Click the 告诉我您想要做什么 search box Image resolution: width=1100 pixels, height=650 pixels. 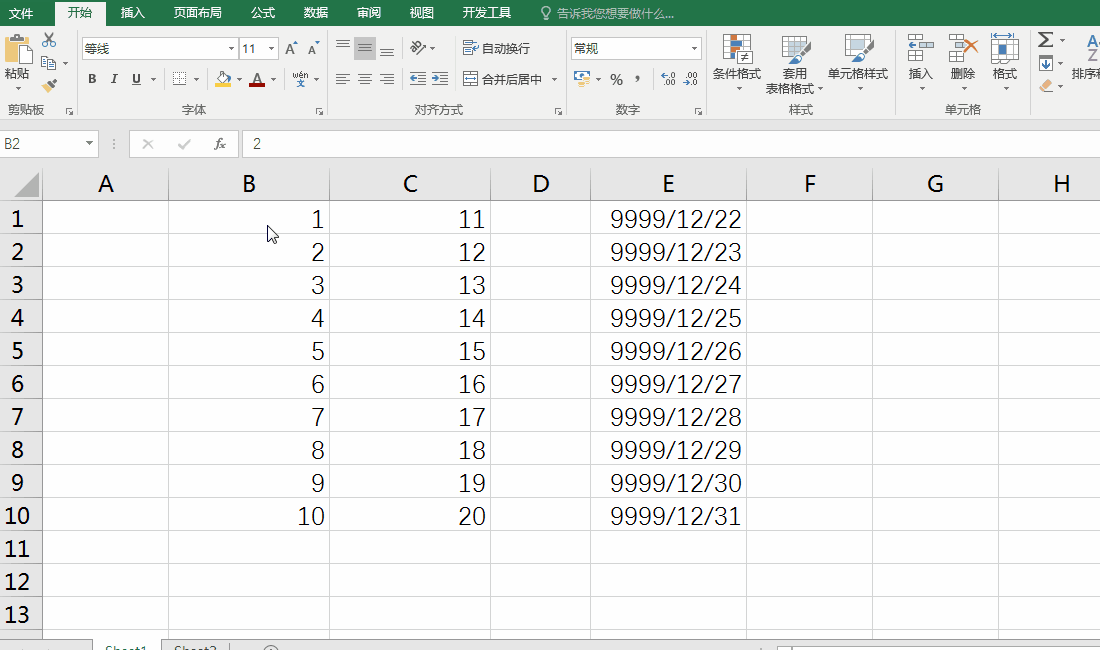coord(608,13)
